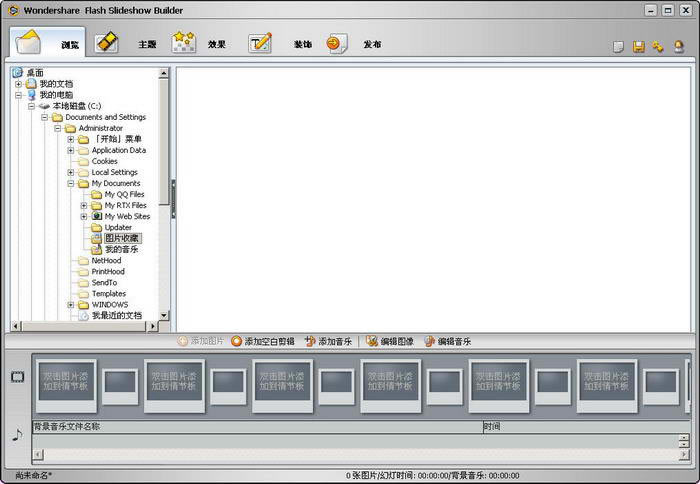Select the NetHood folder
The image size is (700, 484).
point(106,260)
